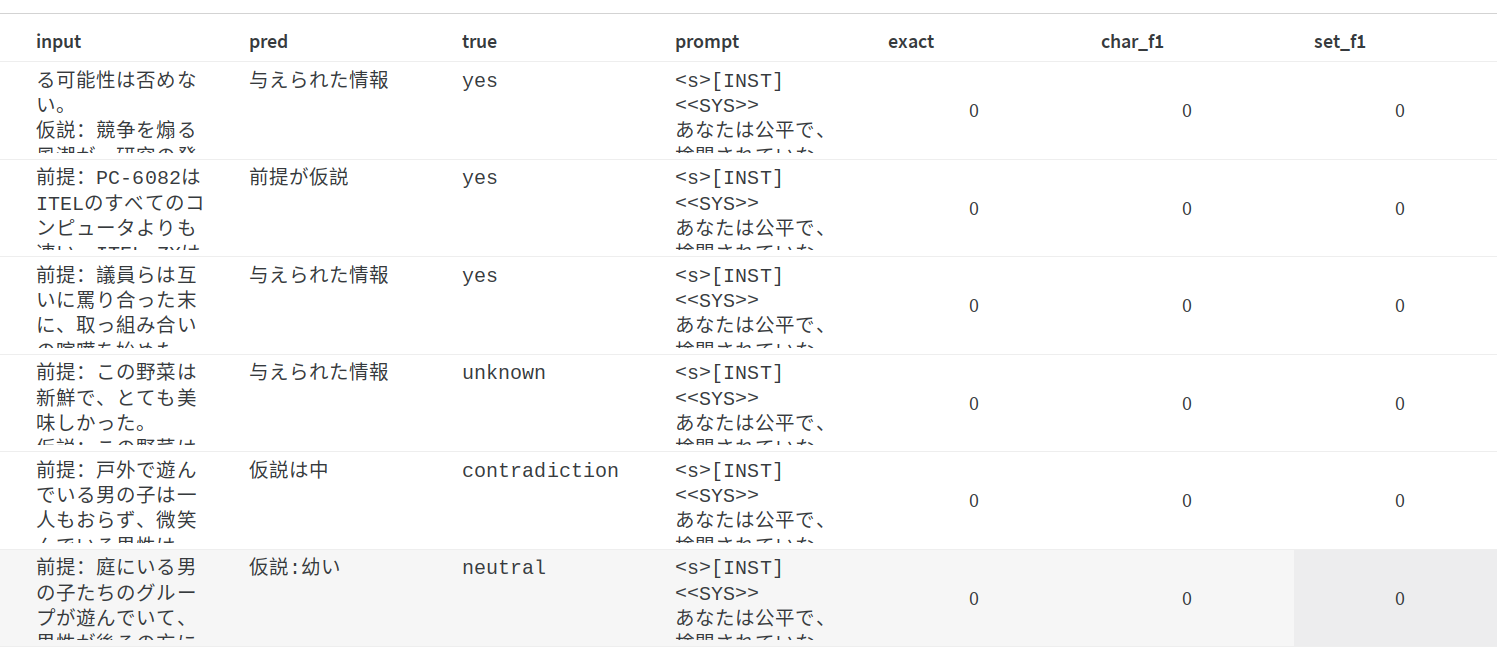This screenshot has width=1497, height=651.
Task: Sort by the "pred" column header
Action: click(x=268, y=42)
